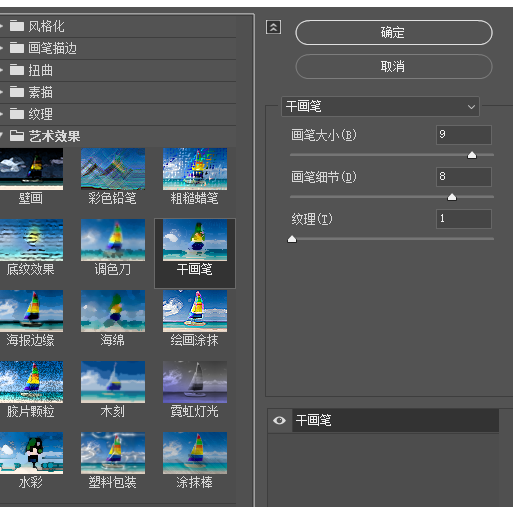
Task: Expand the 风格化 category
Action: tap(1, 26)
